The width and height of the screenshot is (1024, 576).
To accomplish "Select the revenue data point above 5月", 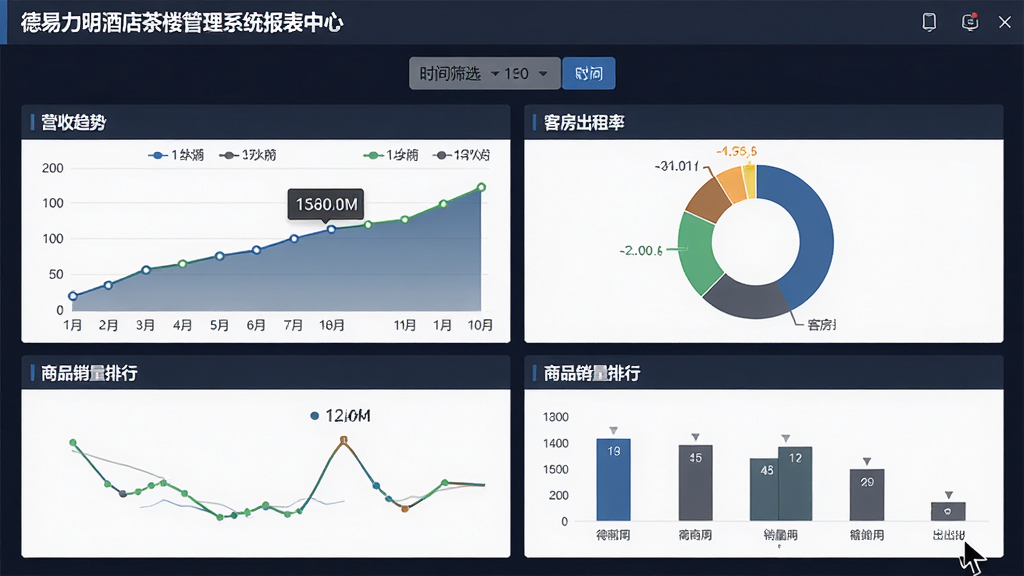I will [219, 256].
